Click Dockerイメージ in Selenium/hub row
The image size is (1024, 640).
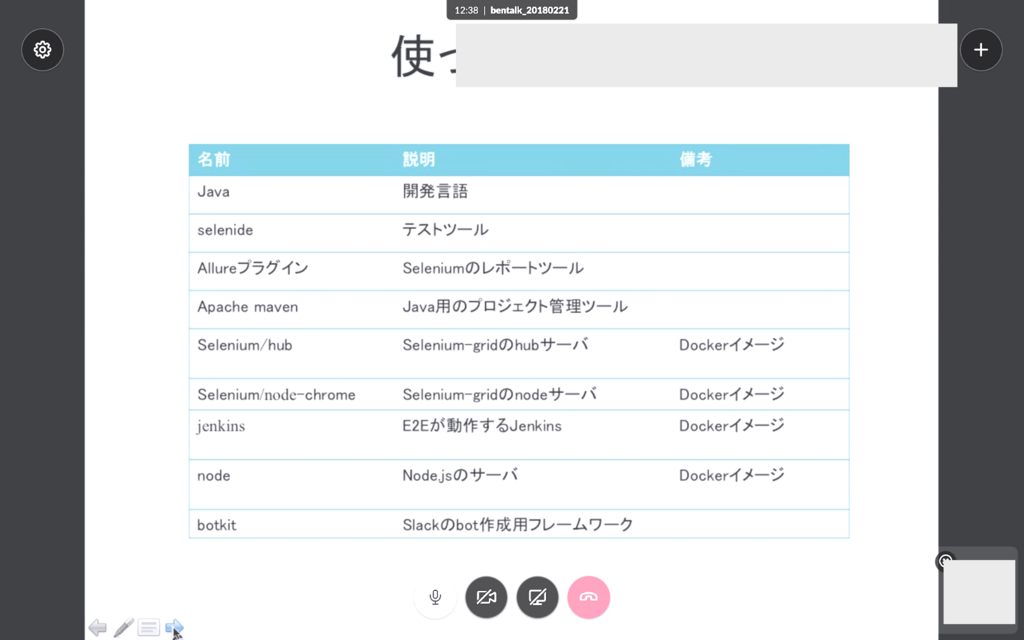[731, 345]
